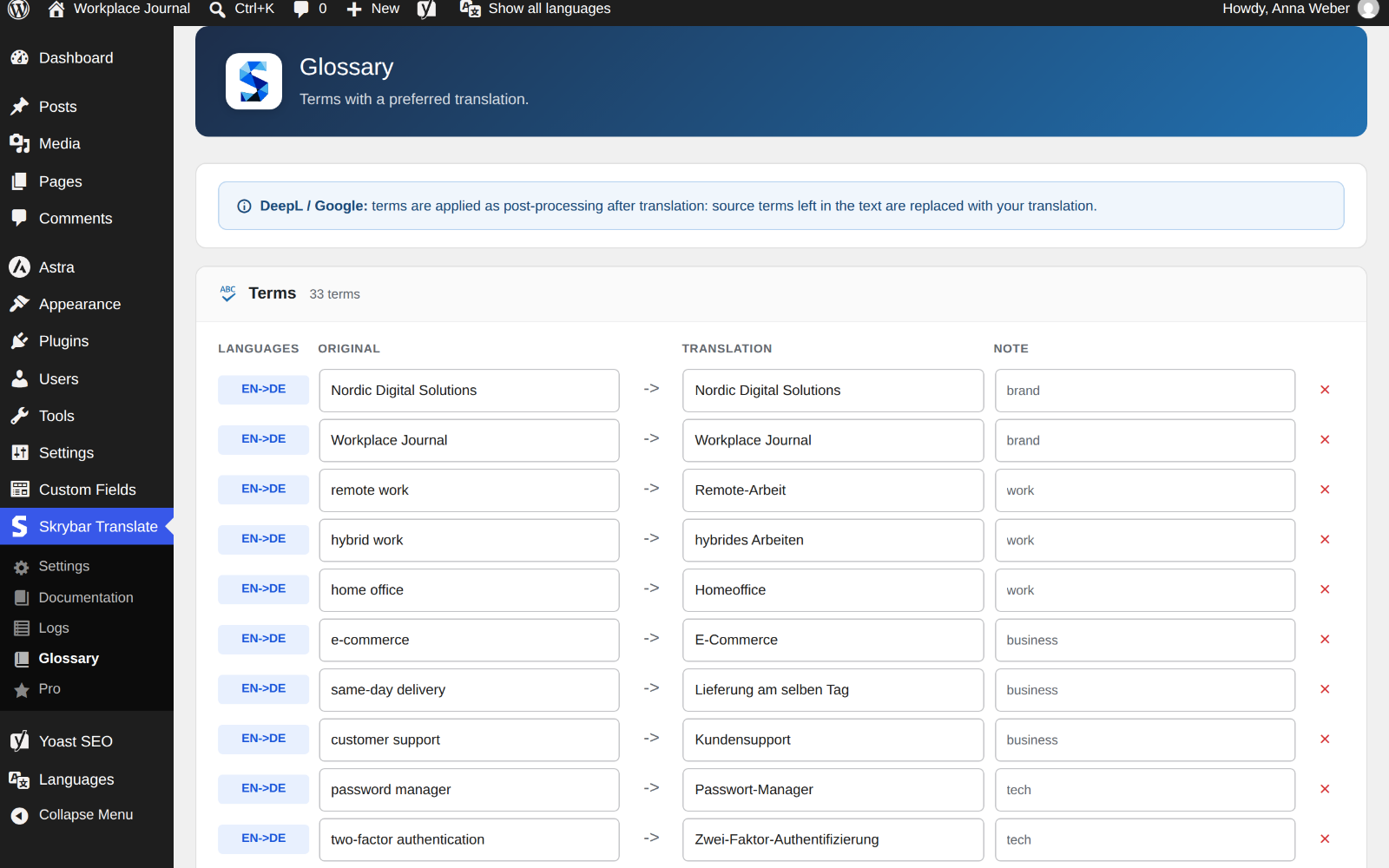Remove the same-day delivery term
Viewport: 1389px width, 868px height.
1325,689
